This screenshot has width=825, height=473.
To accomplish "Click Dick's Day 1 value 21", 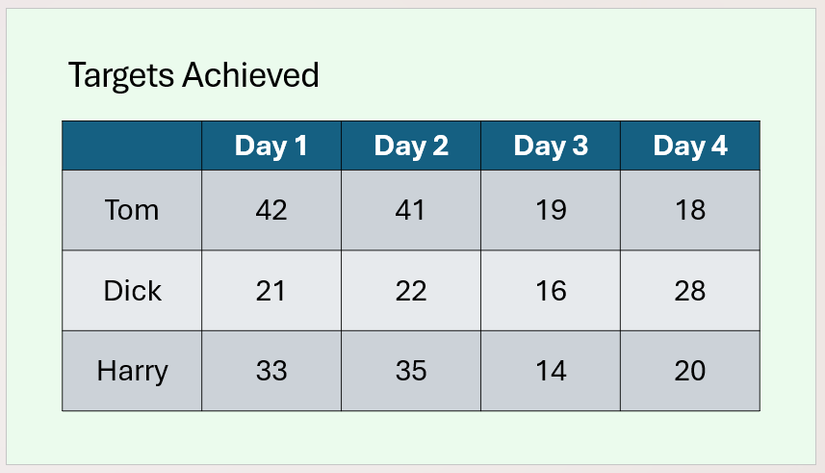I will (271, 291).
